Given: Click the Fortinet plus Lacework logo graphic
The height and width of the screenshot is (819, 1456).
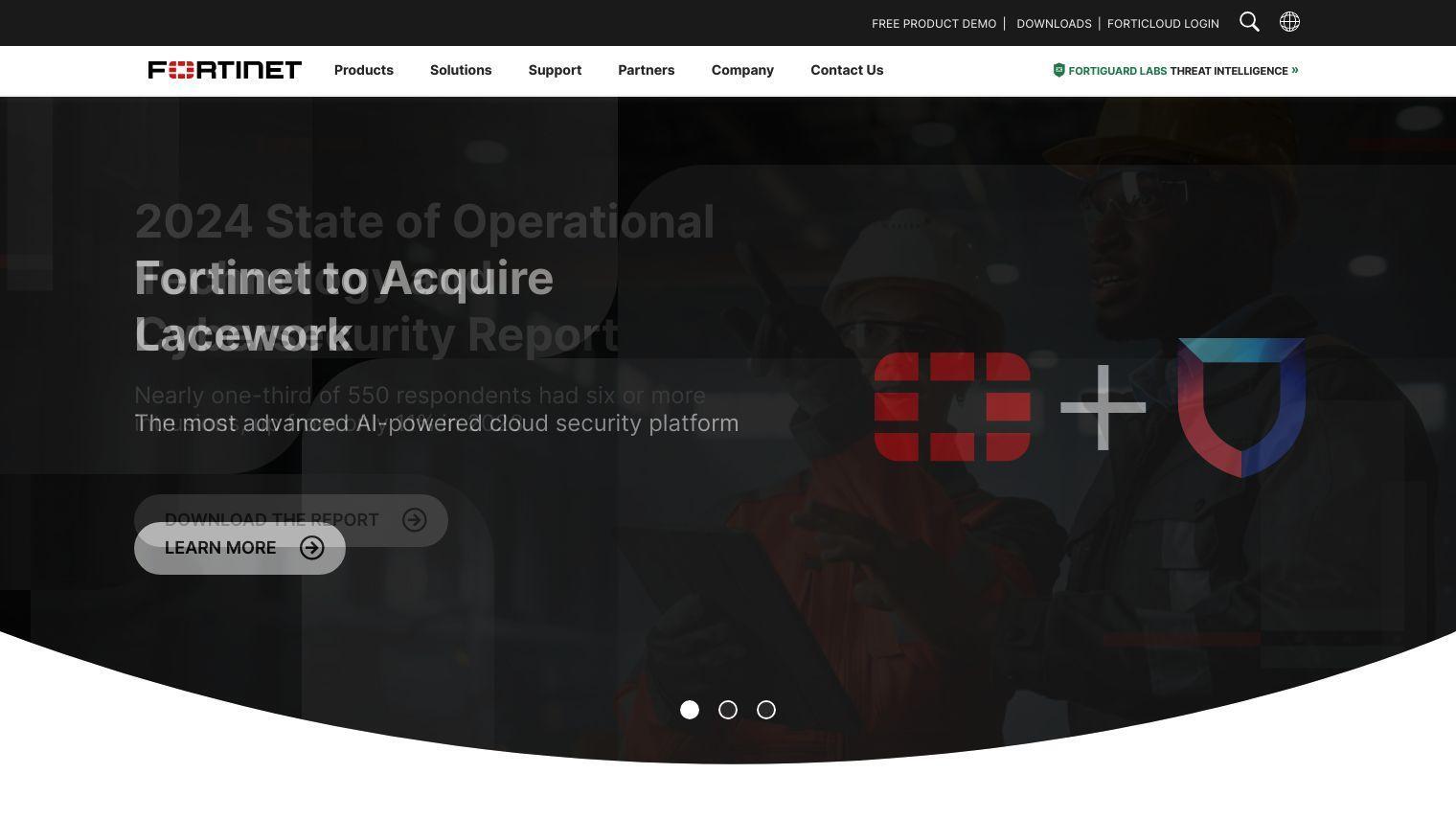Looking at the screenshot, I should [1090, 407].
